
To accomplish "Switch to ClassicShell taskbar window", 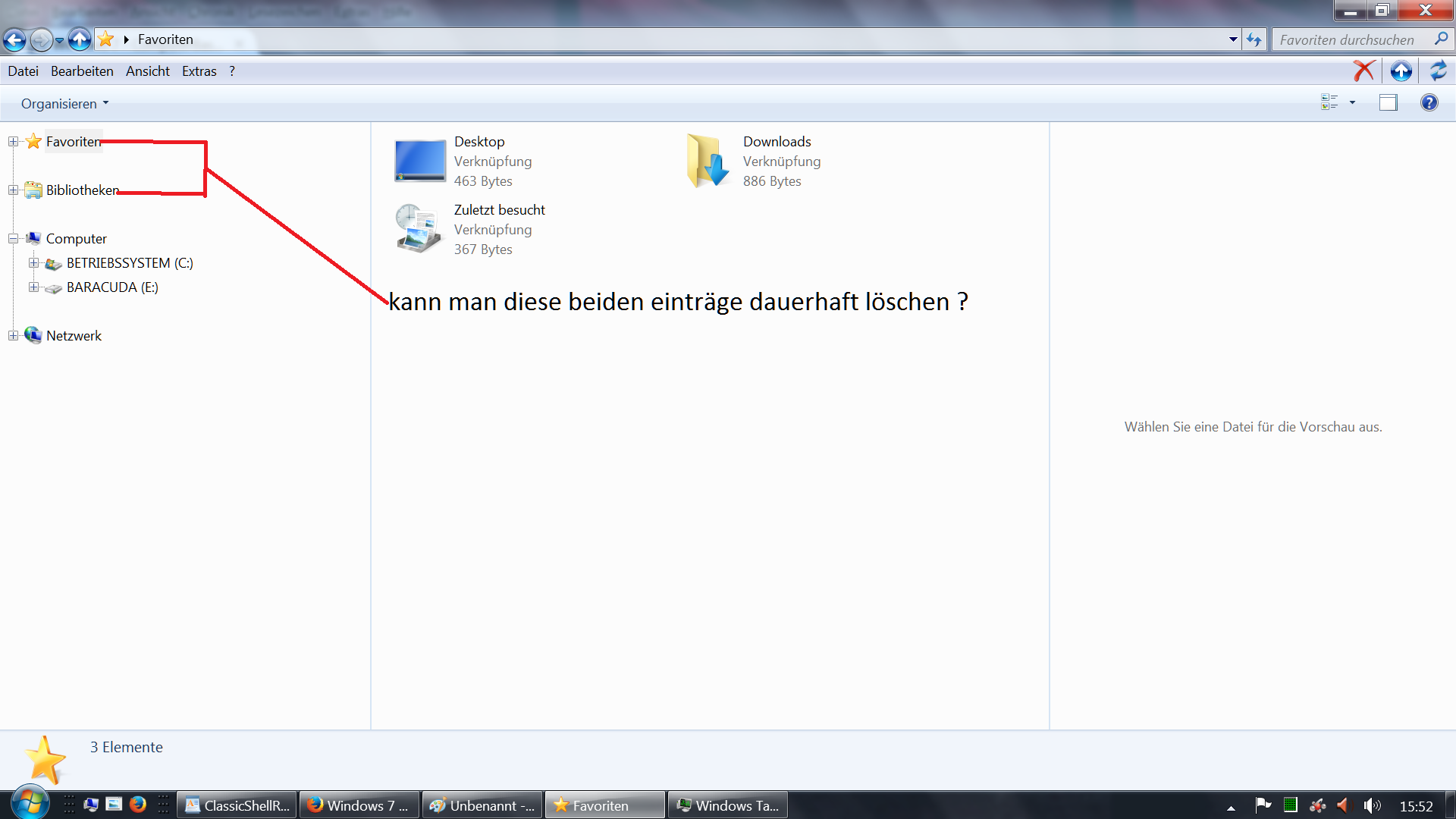I will click(237, 805).
